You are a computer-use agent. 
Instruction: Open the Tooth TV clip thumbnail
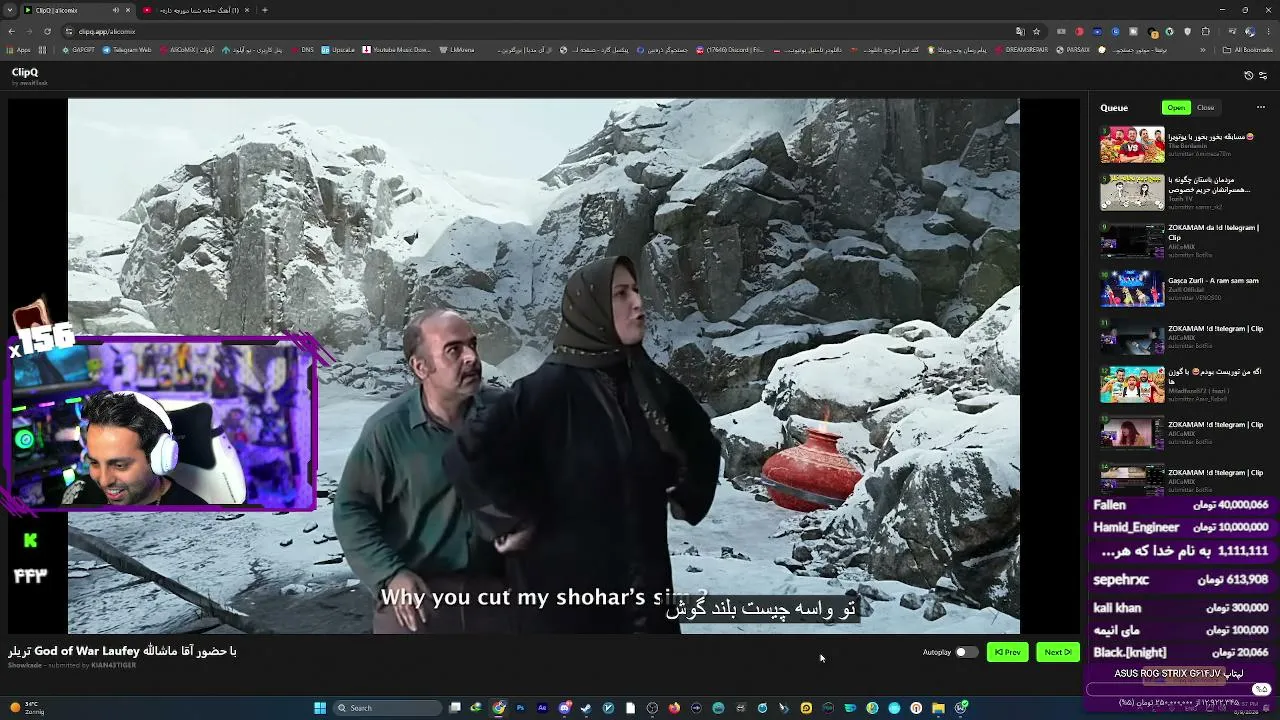(x=1132, y=192)
